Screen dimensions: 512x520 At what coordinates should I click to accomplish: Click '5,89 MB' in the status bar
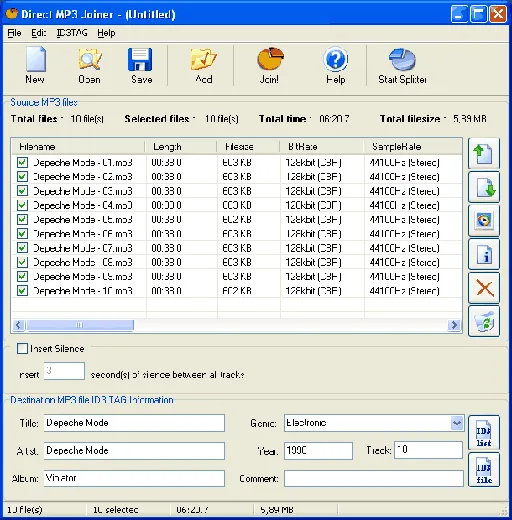[x=277, y=510]
